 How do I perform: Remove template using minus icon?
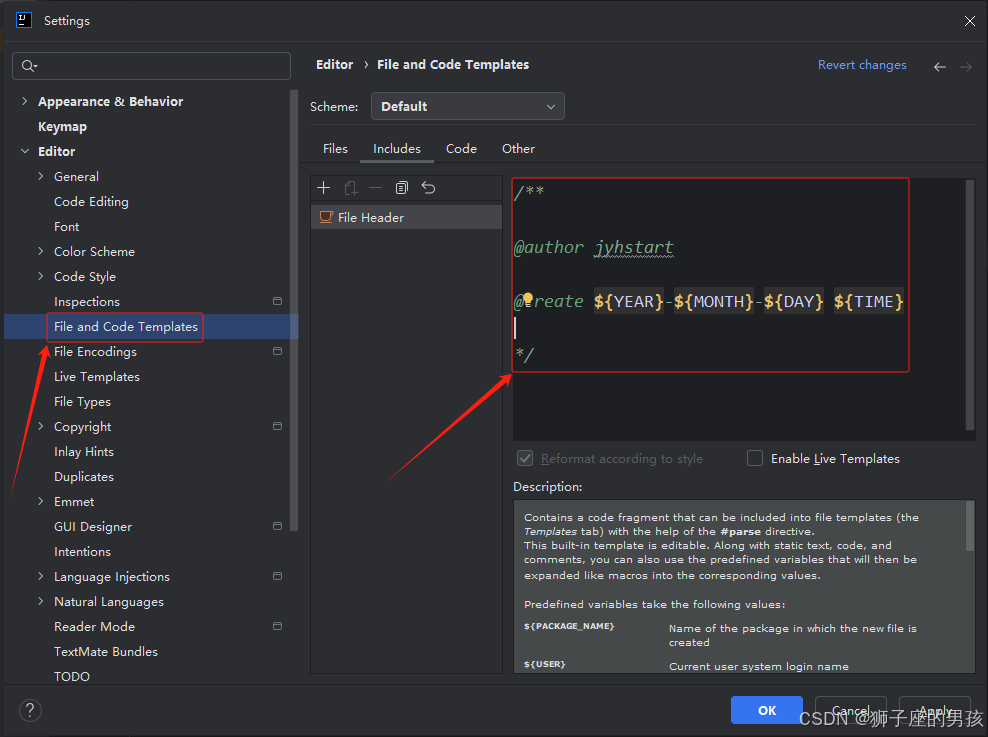(376, 188)
